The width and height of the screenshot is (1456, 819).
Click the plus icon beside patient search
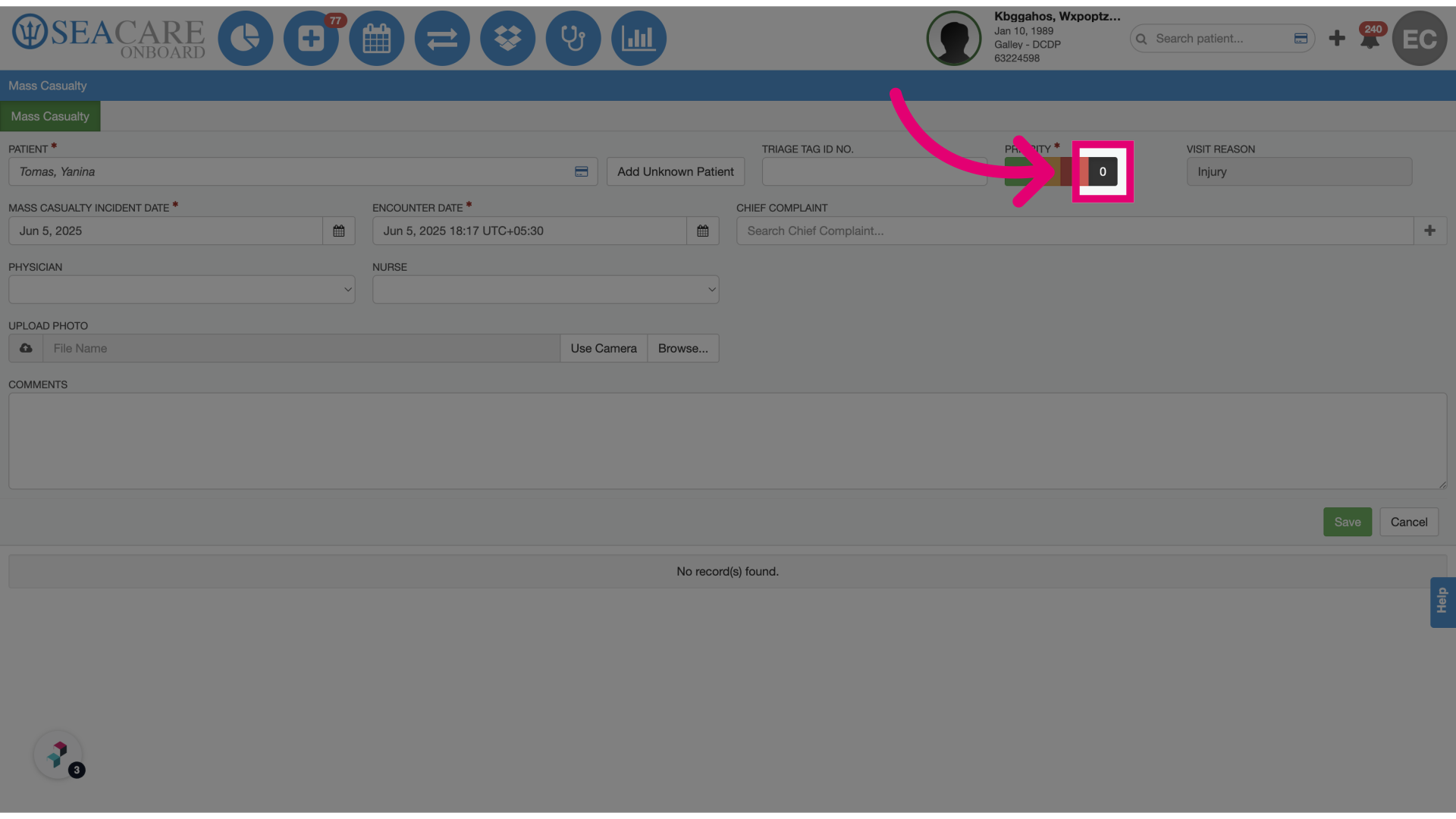1337,38
